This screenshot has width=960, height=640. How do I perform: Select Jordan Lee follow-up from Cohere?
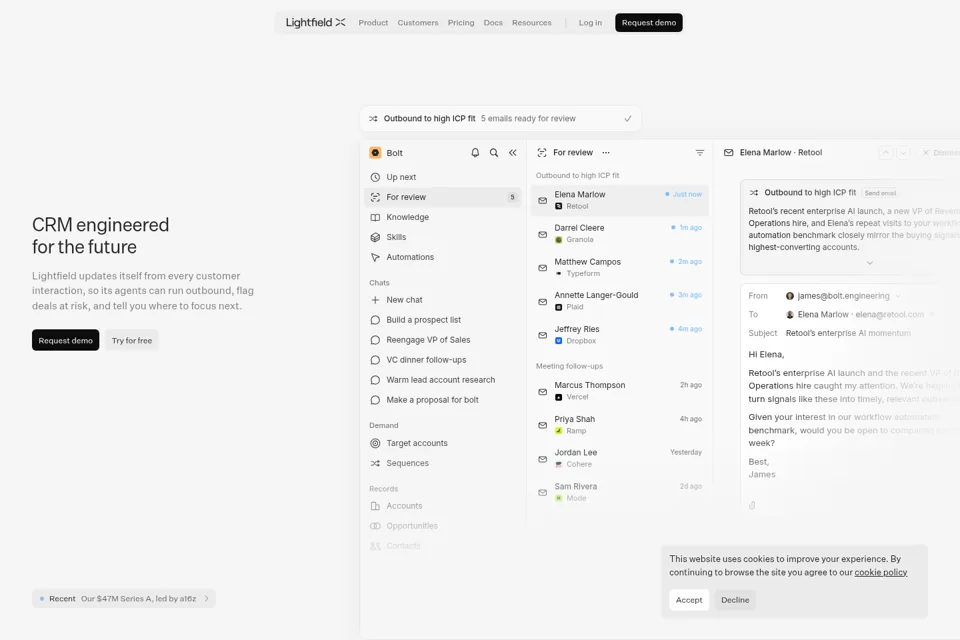(620, 458)
